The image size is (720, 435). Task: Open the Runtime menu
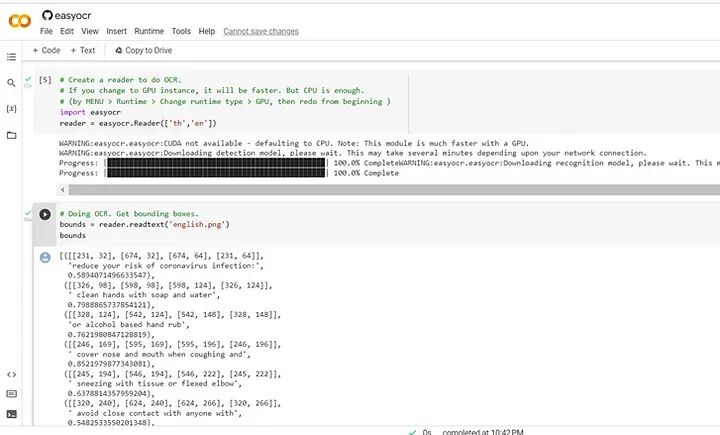(x=149, y=31)
